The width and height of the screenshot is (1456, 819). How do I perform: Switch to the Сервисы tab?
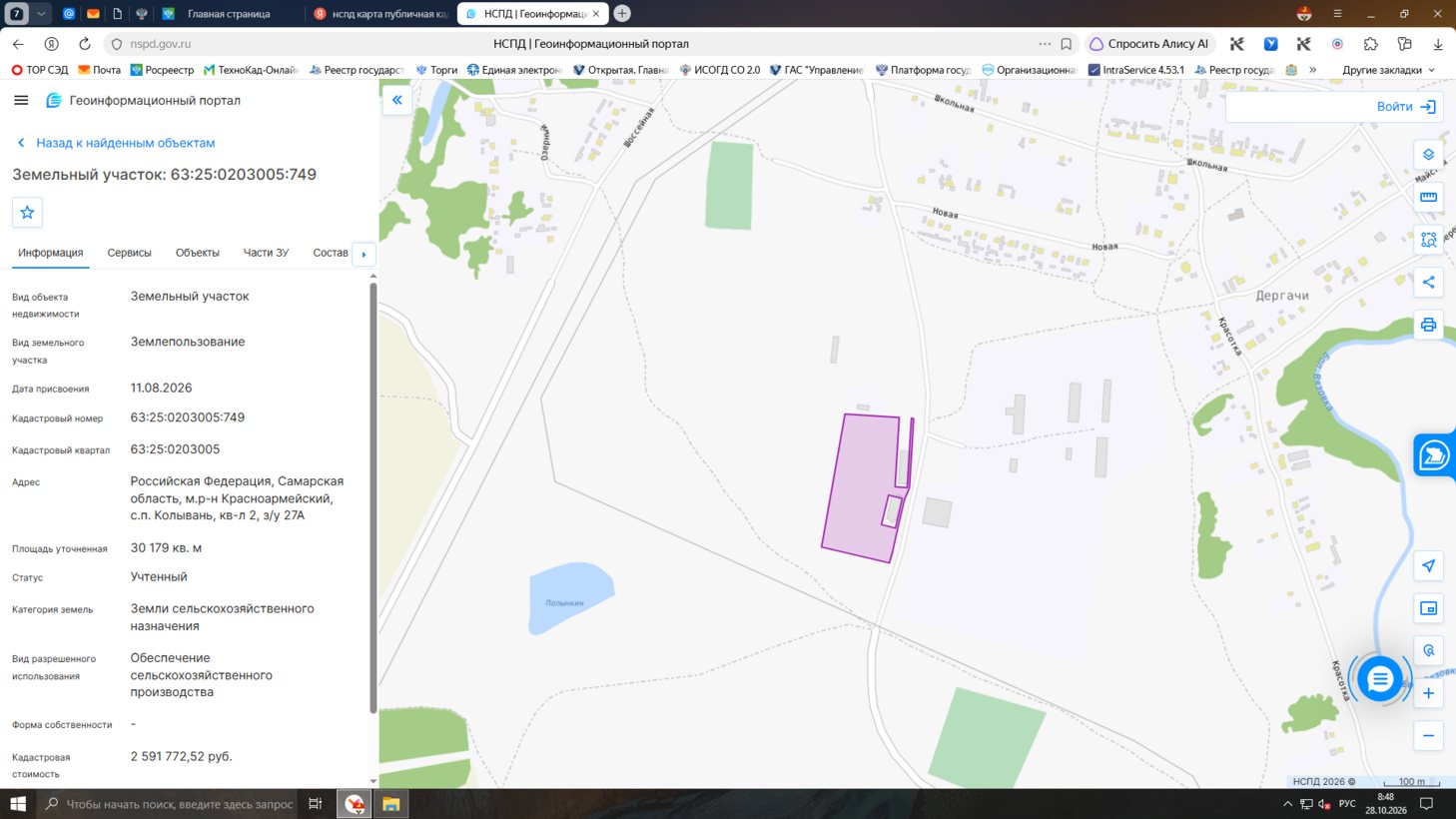130,253
